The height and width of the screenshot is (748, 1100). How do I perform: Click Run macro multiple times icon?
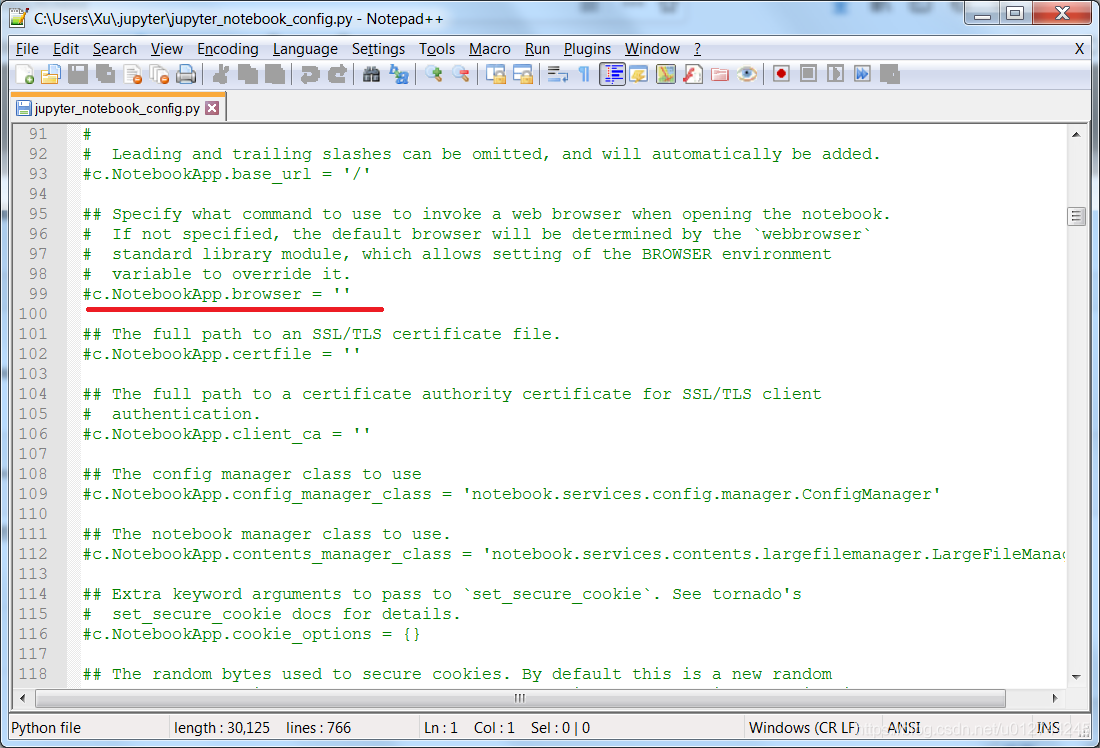click(x=862, y=74)
